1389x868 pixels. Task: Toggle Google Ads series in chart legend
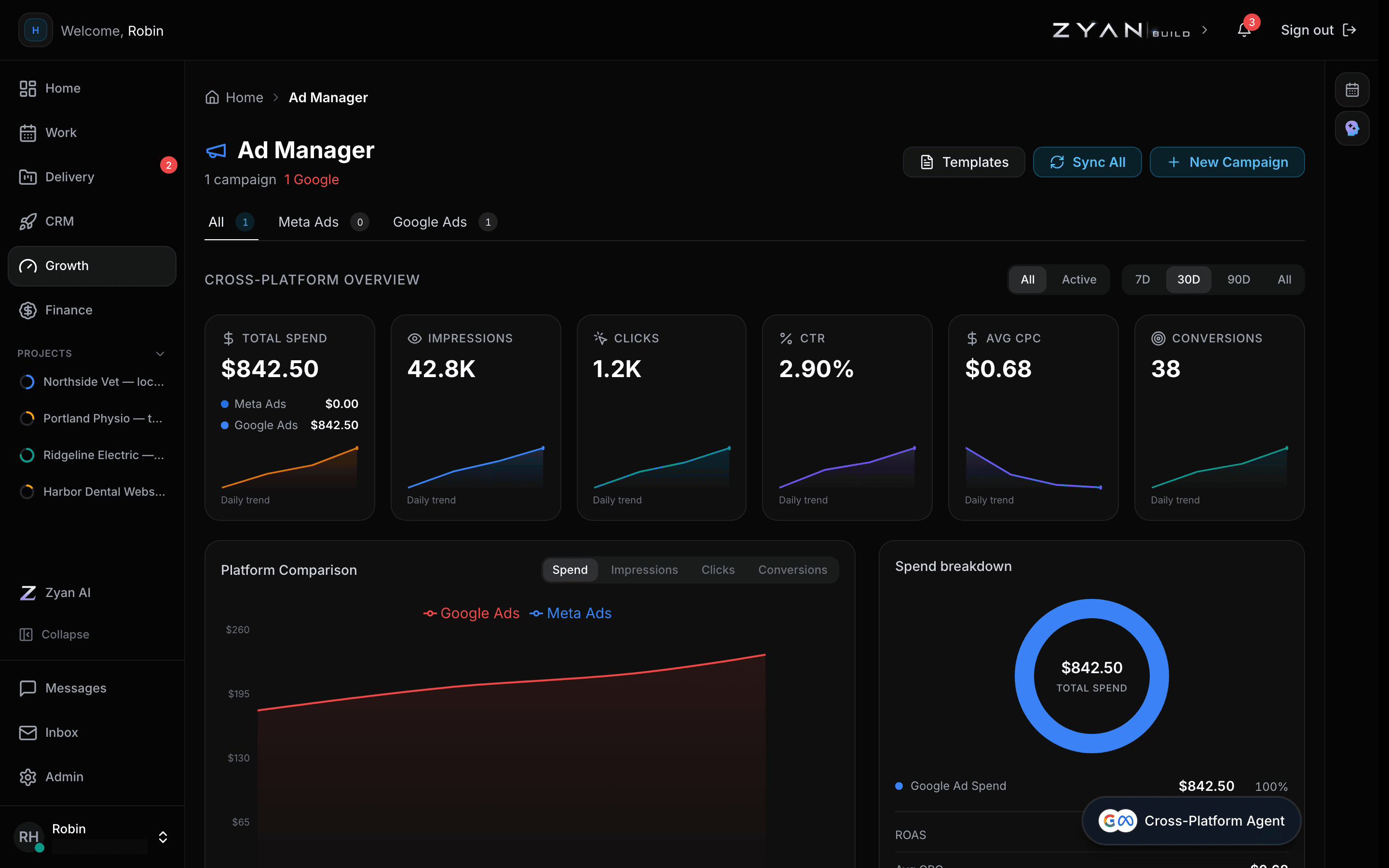point(471,613)
